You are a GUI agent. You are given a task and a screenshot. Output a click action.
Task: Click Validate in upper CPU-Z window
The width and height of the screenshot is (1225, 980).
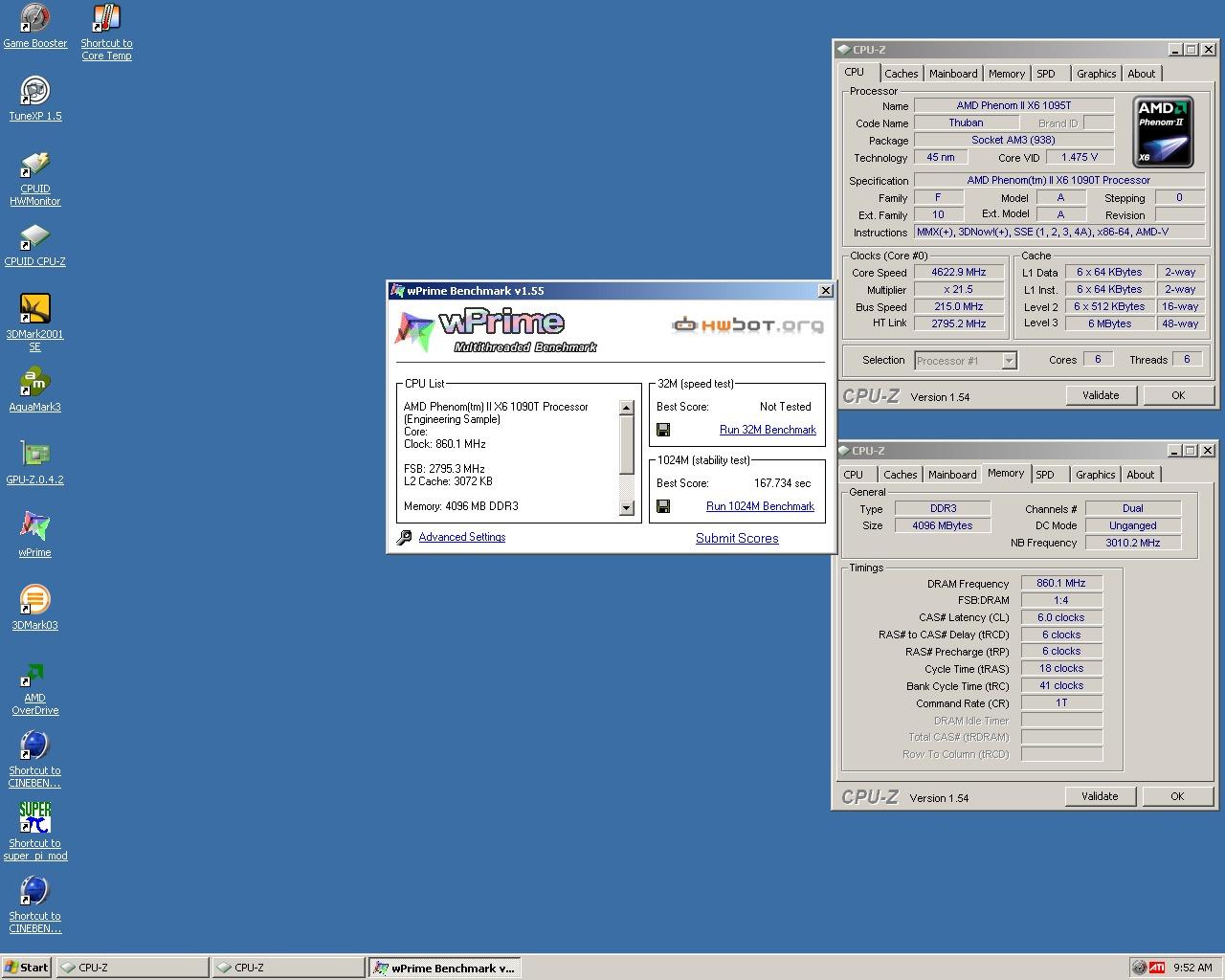[1101, 395]
